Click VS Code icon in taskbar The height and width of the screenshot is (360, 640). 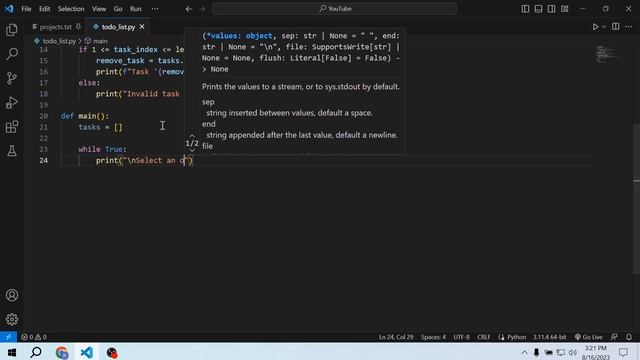[x=87, y=352]
